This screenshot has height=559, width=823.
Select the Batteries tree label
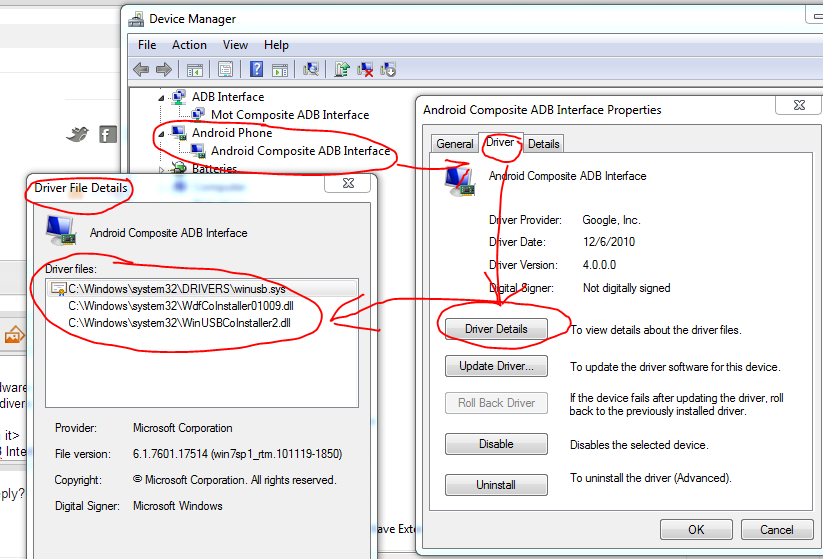[214, 169]
